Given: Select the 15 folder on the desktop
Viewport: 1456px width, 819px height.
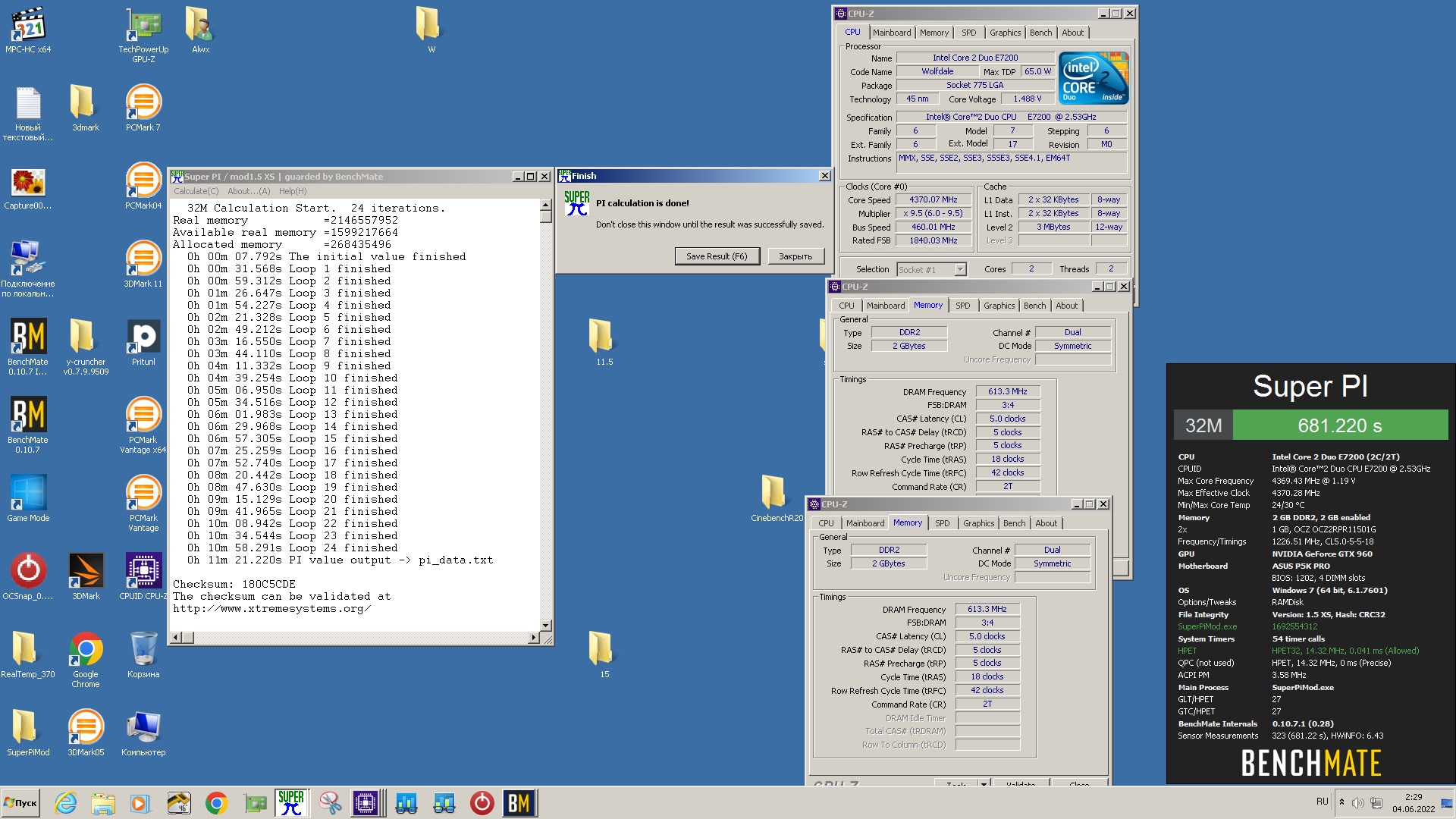Looking at the screenshot, I should click(x=604, y=654).
